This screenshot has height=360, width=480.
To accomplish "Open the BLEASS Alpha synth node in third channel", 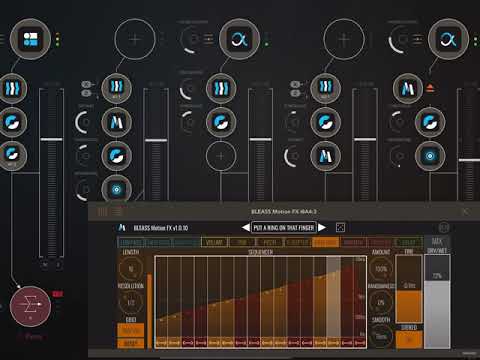I will tap(239, 39).
